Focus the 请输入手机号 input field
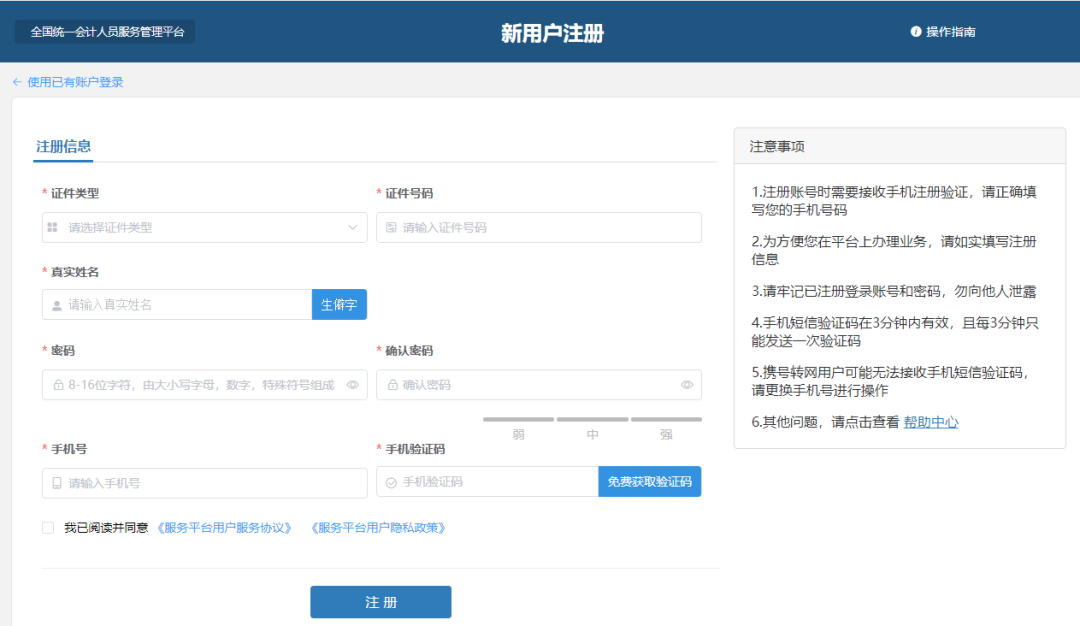1080x626 pixels. coord(205,483)
